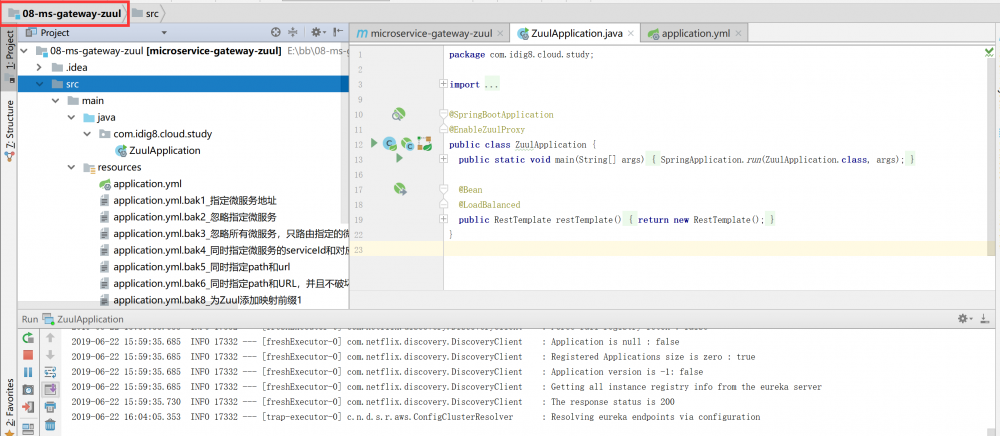
Task: Print the console output with printer icon
Action: tap(50, 407)
